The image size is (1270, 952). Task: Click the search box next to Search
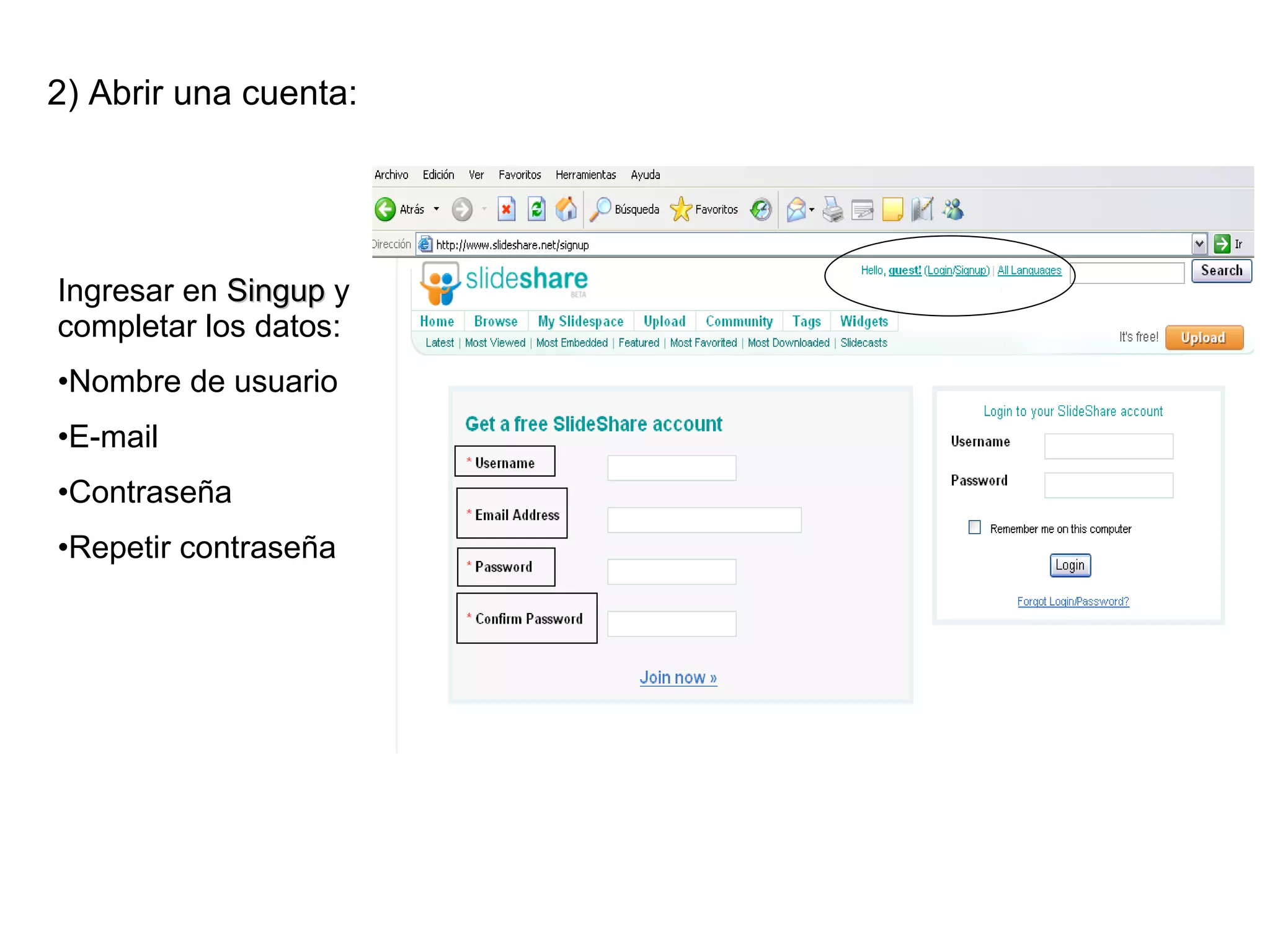pos(1129,272)
